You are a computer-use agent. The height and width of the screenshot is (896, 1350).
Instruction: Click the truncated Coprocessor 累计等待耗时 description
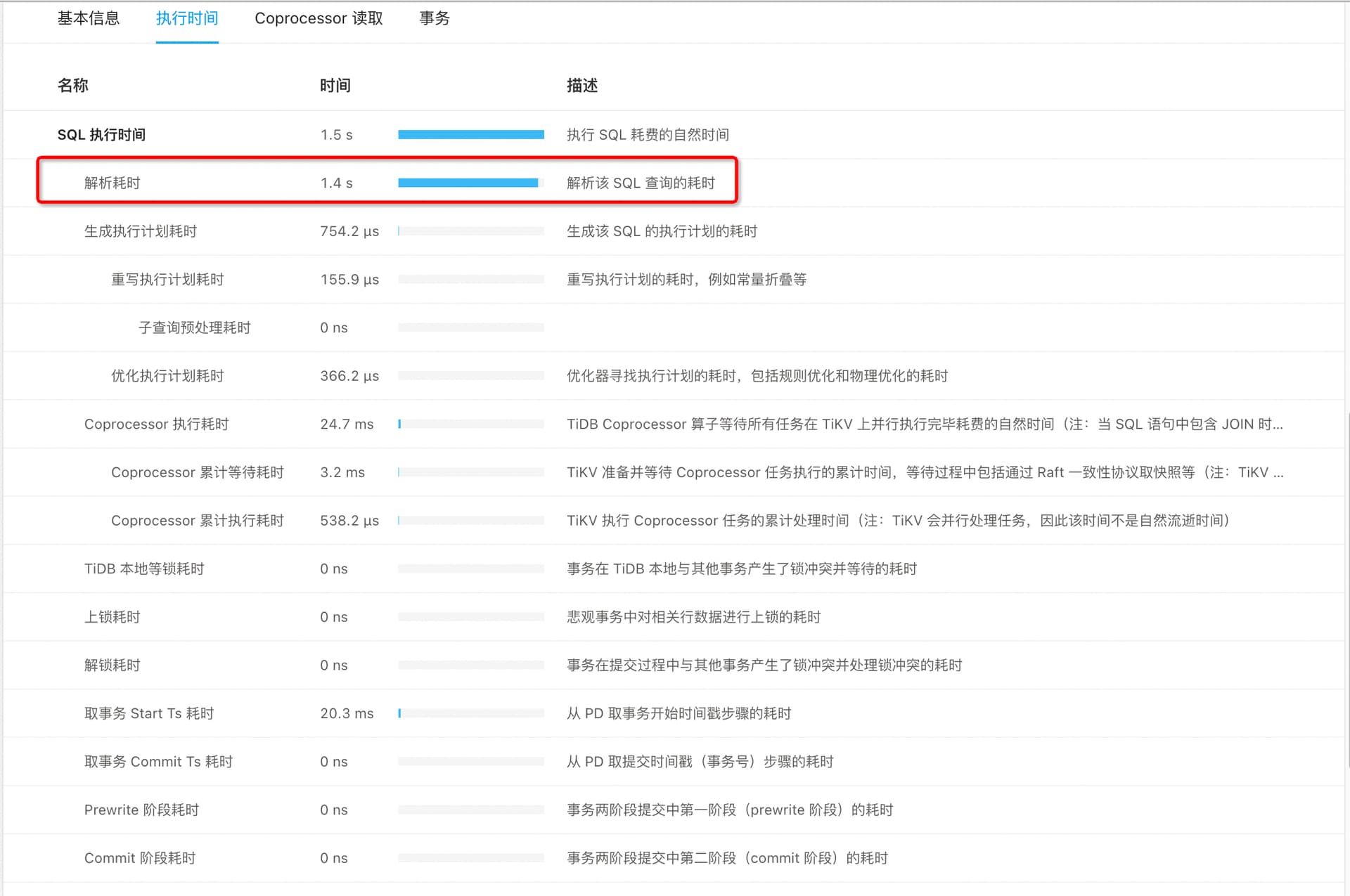coord(925,472)
